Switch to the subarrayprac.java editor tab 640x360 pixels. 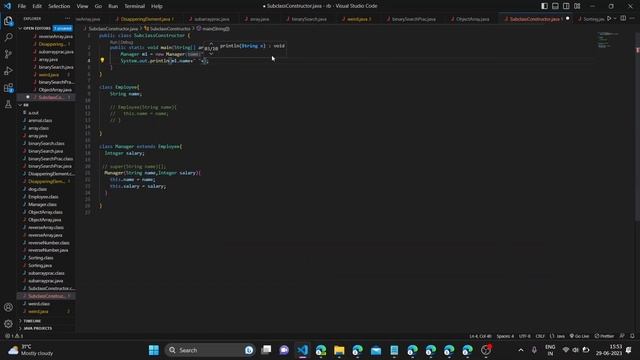tap(211, 19)
